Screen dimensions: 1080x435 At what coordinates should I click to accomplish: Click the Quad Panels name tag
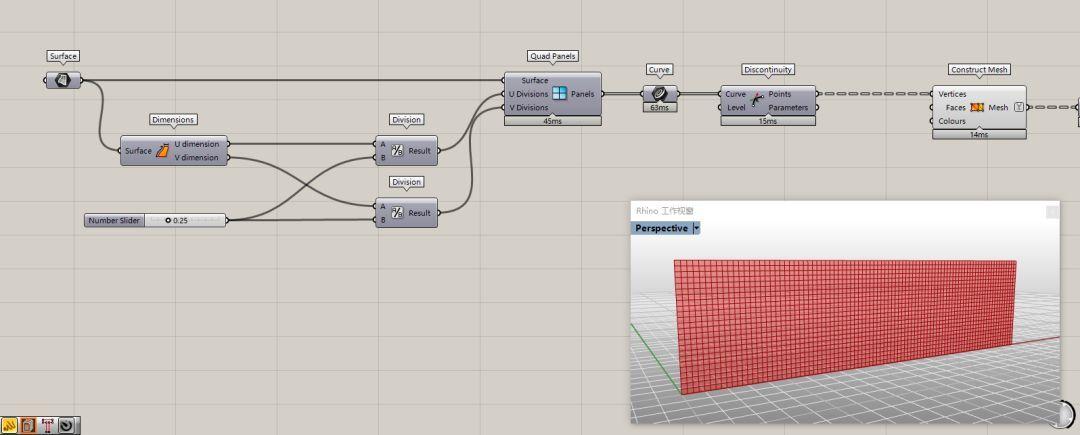pyautogui.click(x=553, y=56)
